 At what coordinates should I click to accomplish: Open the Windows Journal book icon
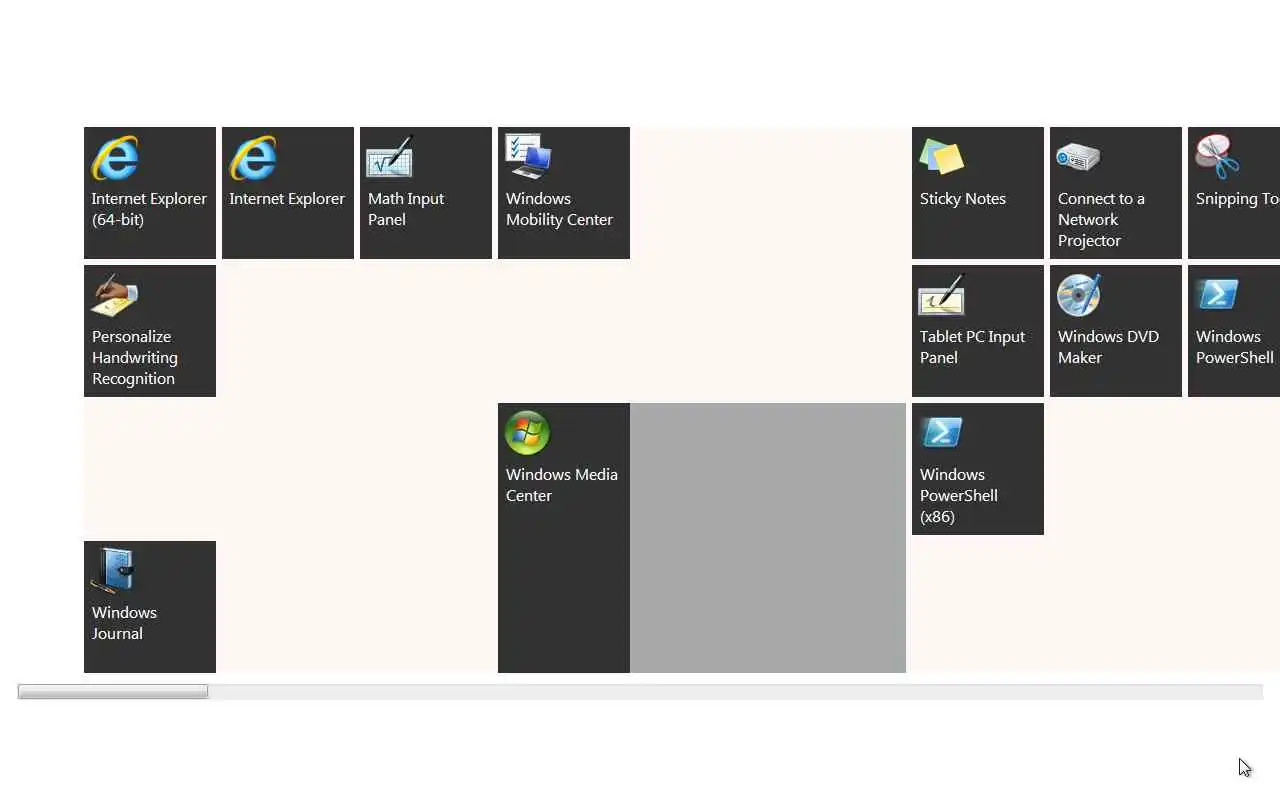(x=113, y=572)
